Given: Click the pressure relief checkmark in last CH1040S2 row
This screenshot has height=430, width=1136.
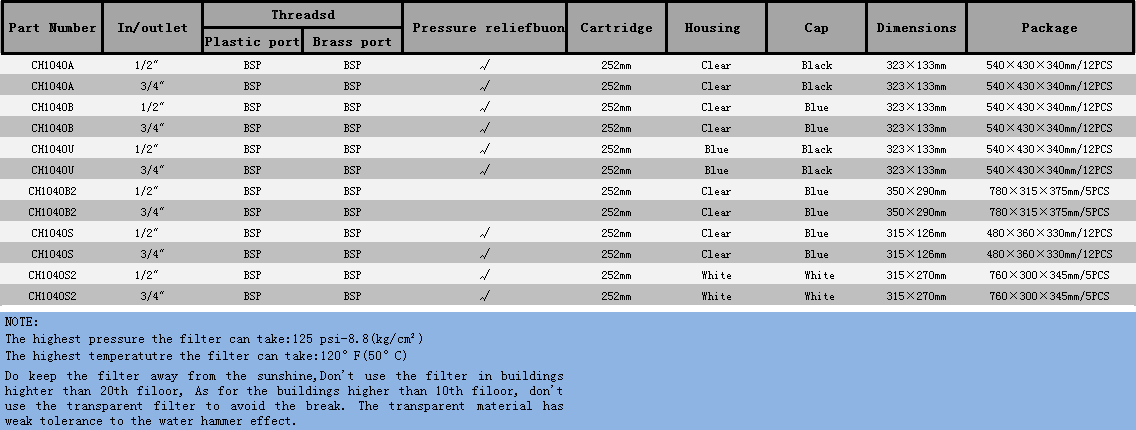Looking at the screenshot, I should (485, 296).
